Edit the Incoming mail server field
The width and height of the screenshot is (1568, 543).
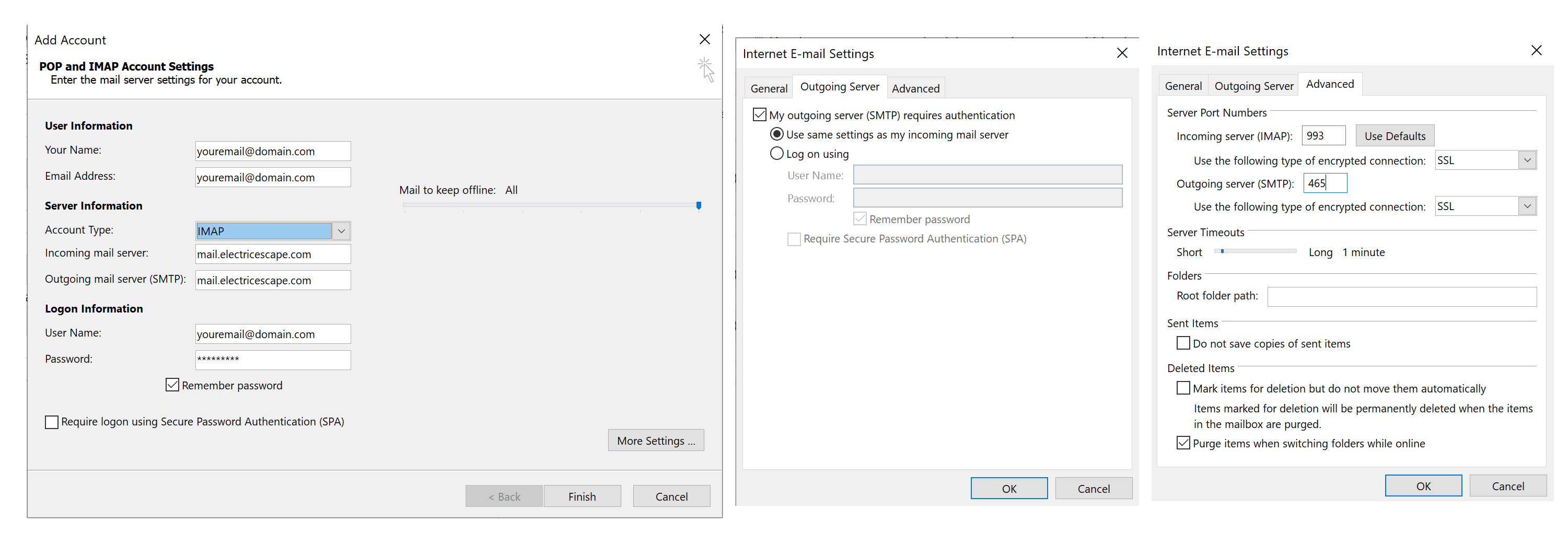273,254
